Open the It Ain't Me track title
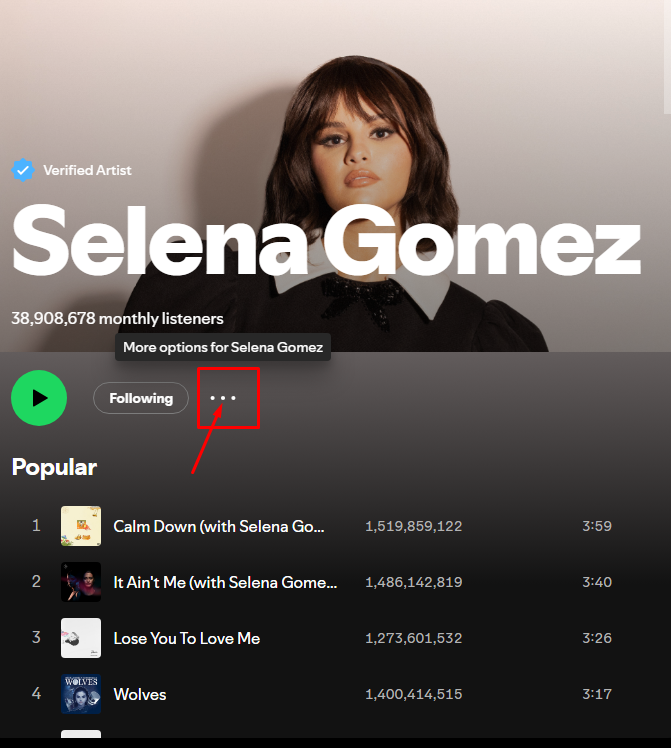This screenshot has width=671, height=748. click(225, 582)
